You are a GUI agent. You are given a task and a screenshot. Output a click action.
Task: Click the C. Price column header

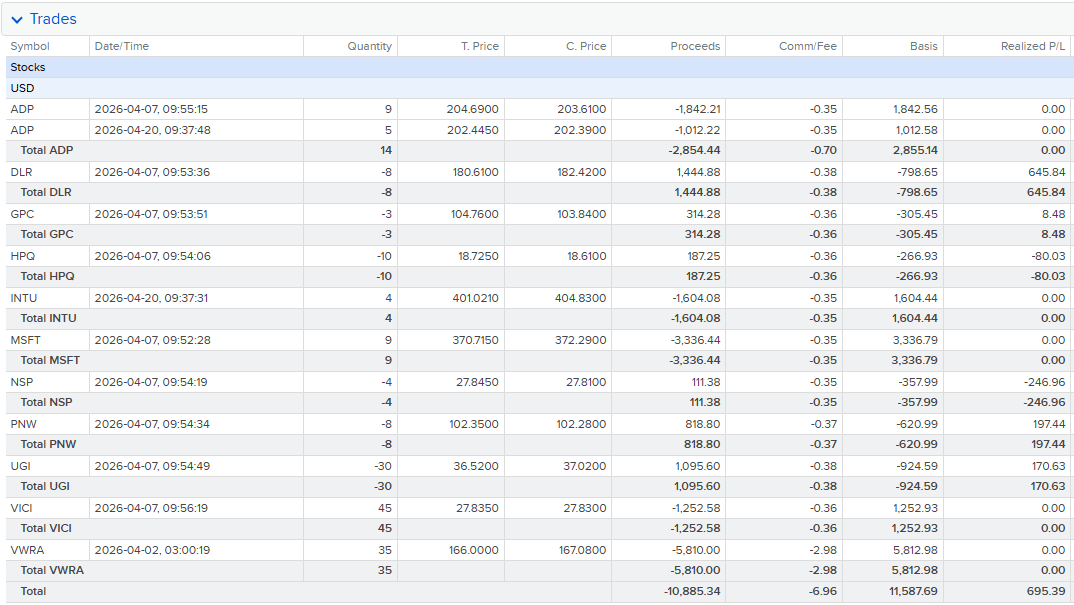[x=586, y=46]
